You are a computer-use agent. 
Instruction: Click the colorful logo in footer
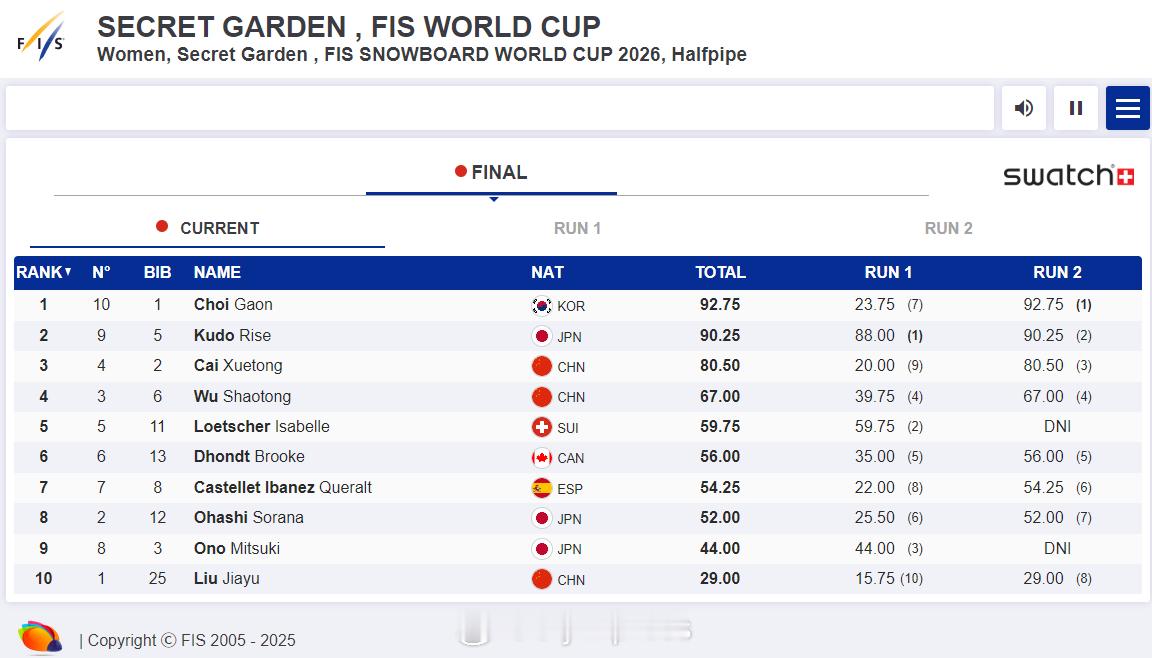[x=40, y=637]
